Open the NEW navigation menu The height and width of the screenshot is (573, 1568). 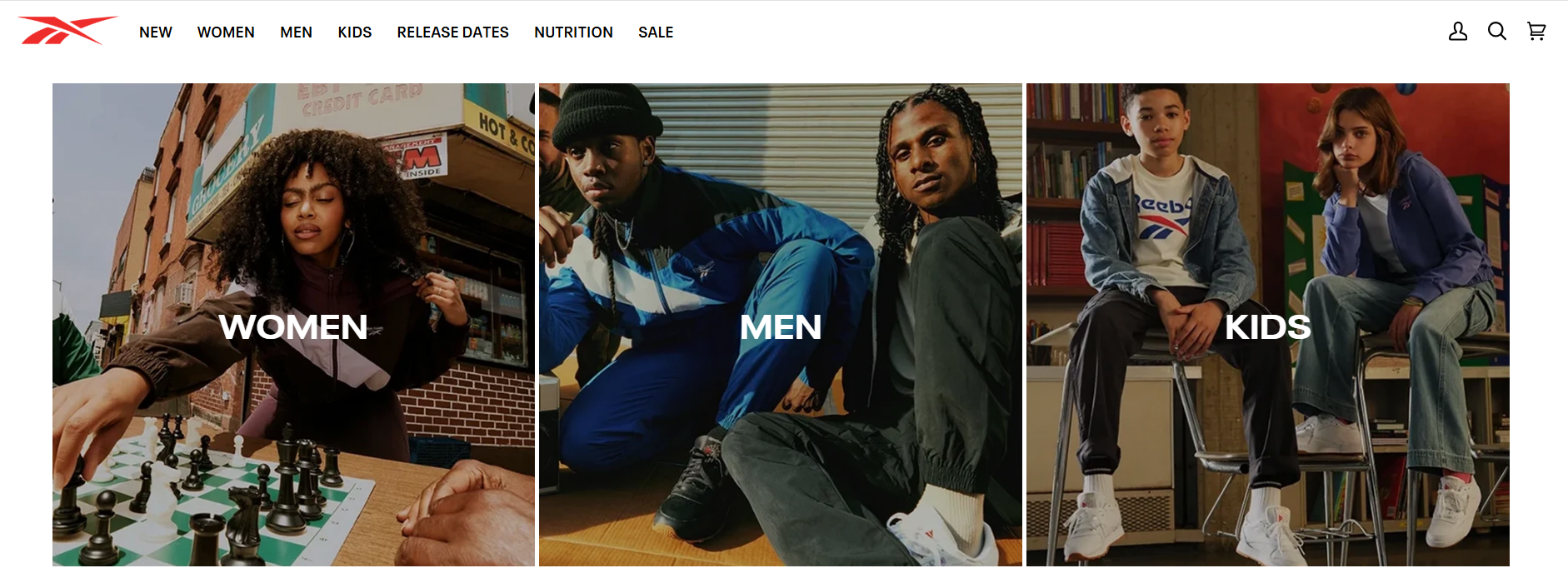tap(156, 32)
